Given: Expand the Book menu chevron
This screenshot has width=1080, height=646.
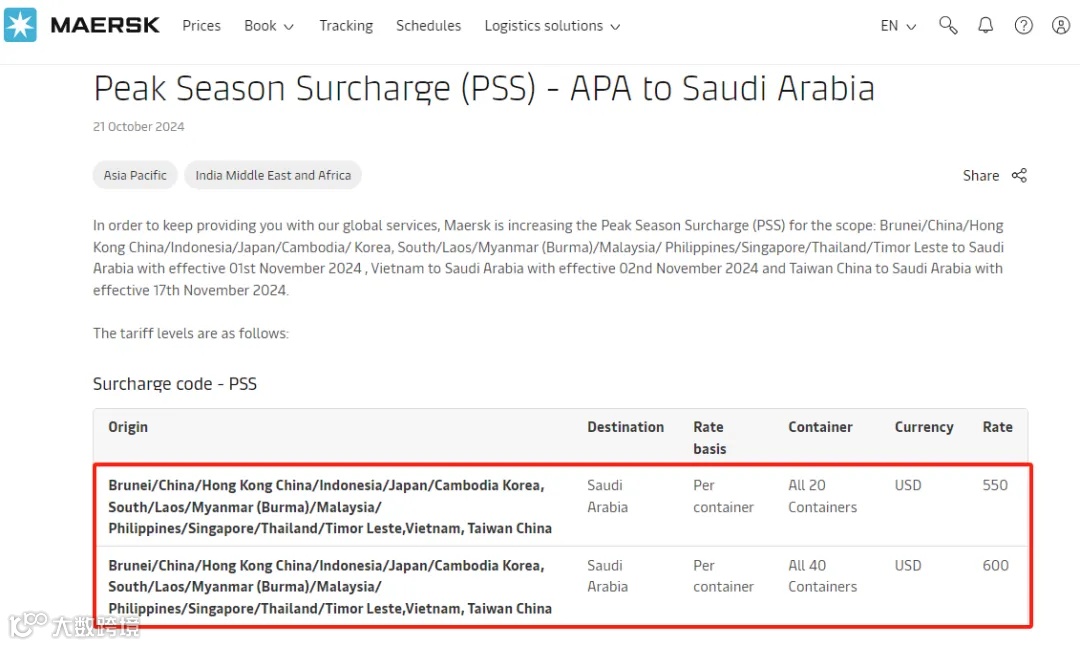Looking at the screenshot, I should click(x=289, y=27).
